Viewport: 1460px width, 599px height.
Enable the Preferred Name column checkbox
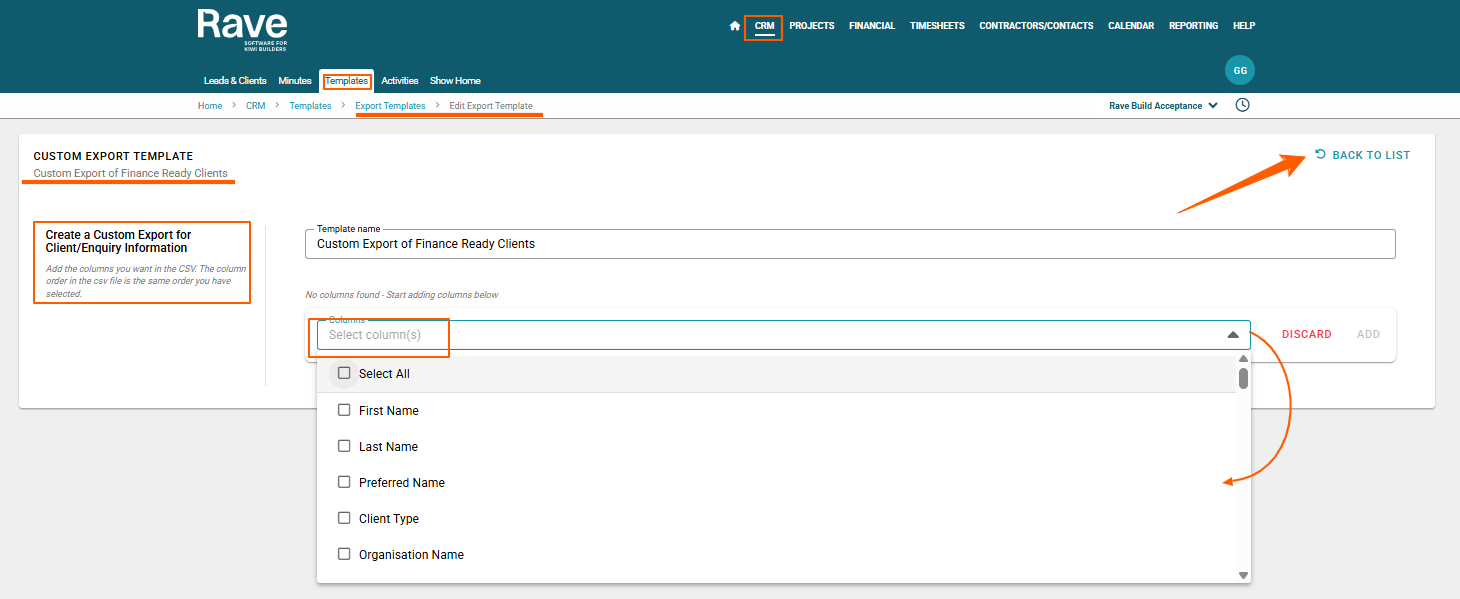[344, 482]
